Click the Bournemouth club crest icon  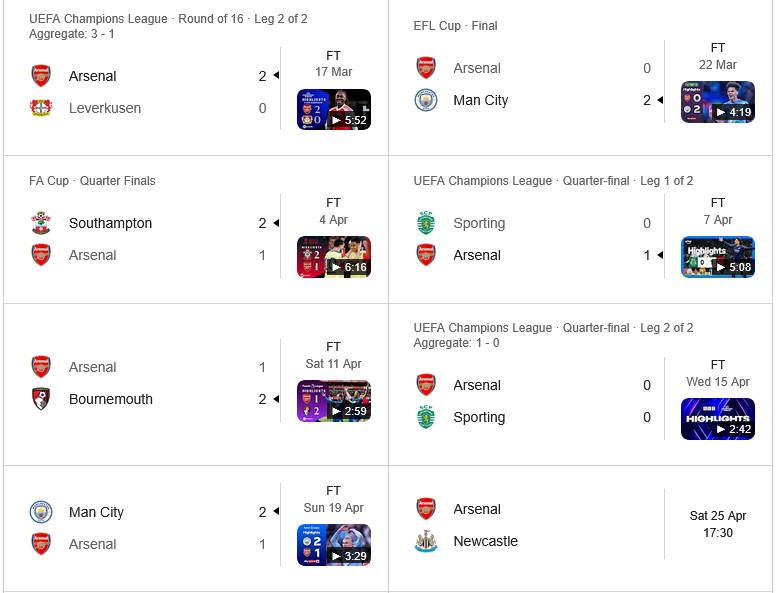click(41, 399)
